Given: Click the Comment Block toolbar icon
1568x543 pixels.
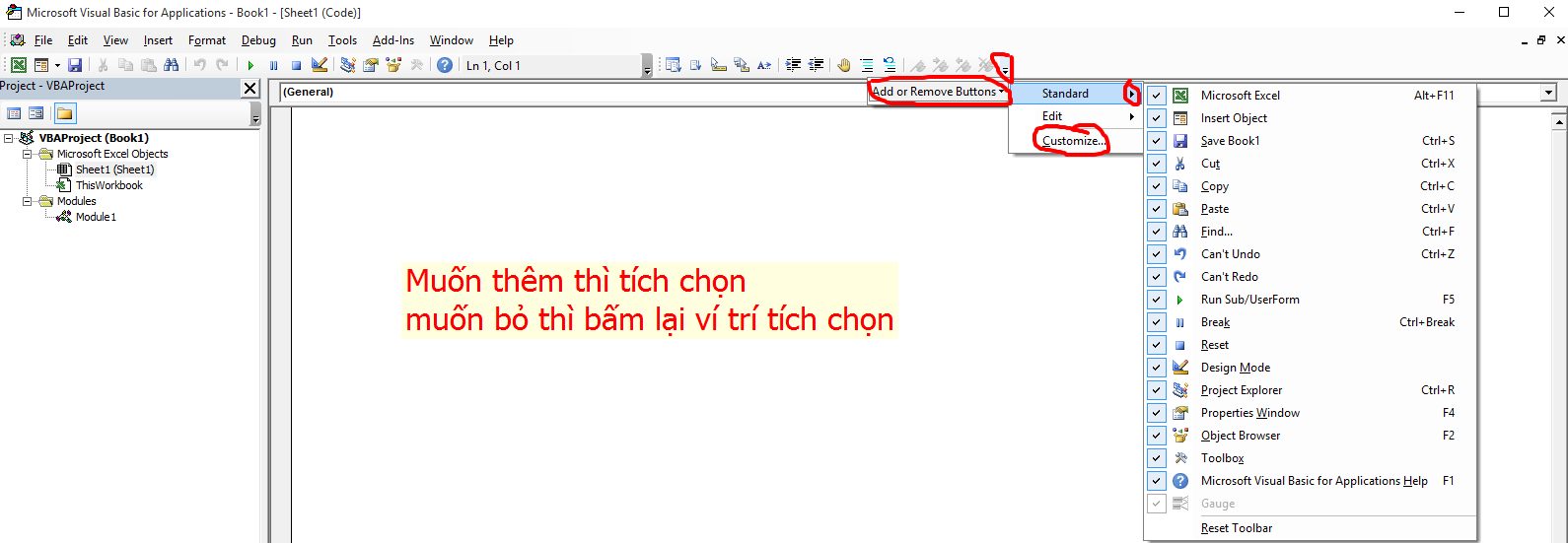Looking at the screenshot, I should [x=867, y=65].
